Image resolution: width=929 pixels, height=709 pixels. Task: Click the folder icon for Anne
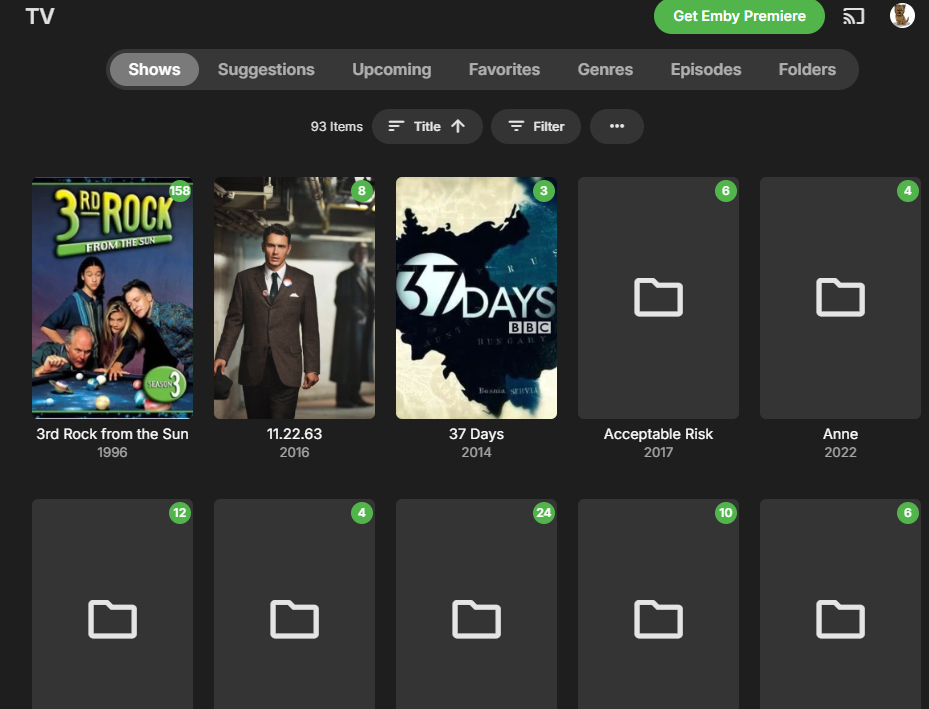[839, 297]
